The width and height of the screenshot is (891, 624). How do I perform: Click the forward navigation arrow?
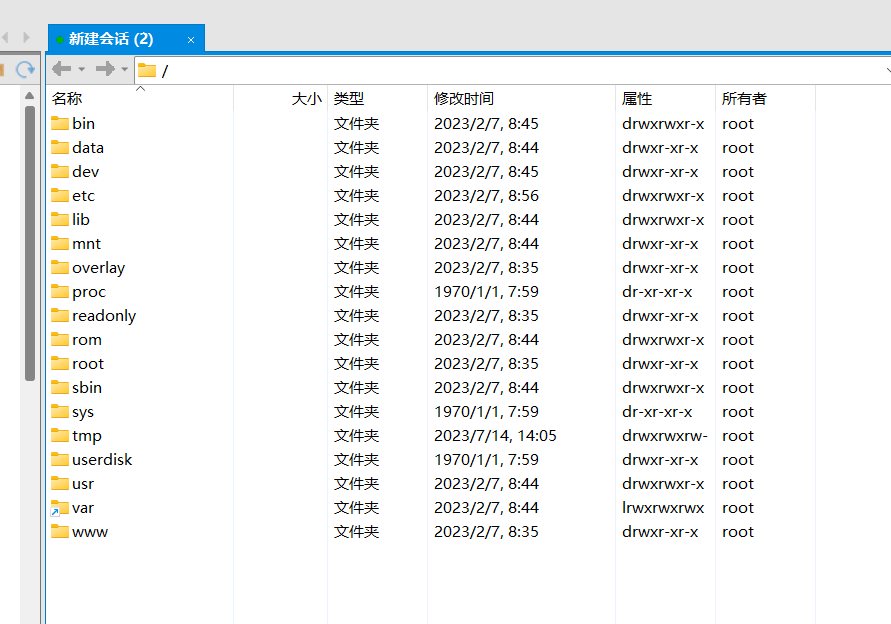[x=104, y=69]
